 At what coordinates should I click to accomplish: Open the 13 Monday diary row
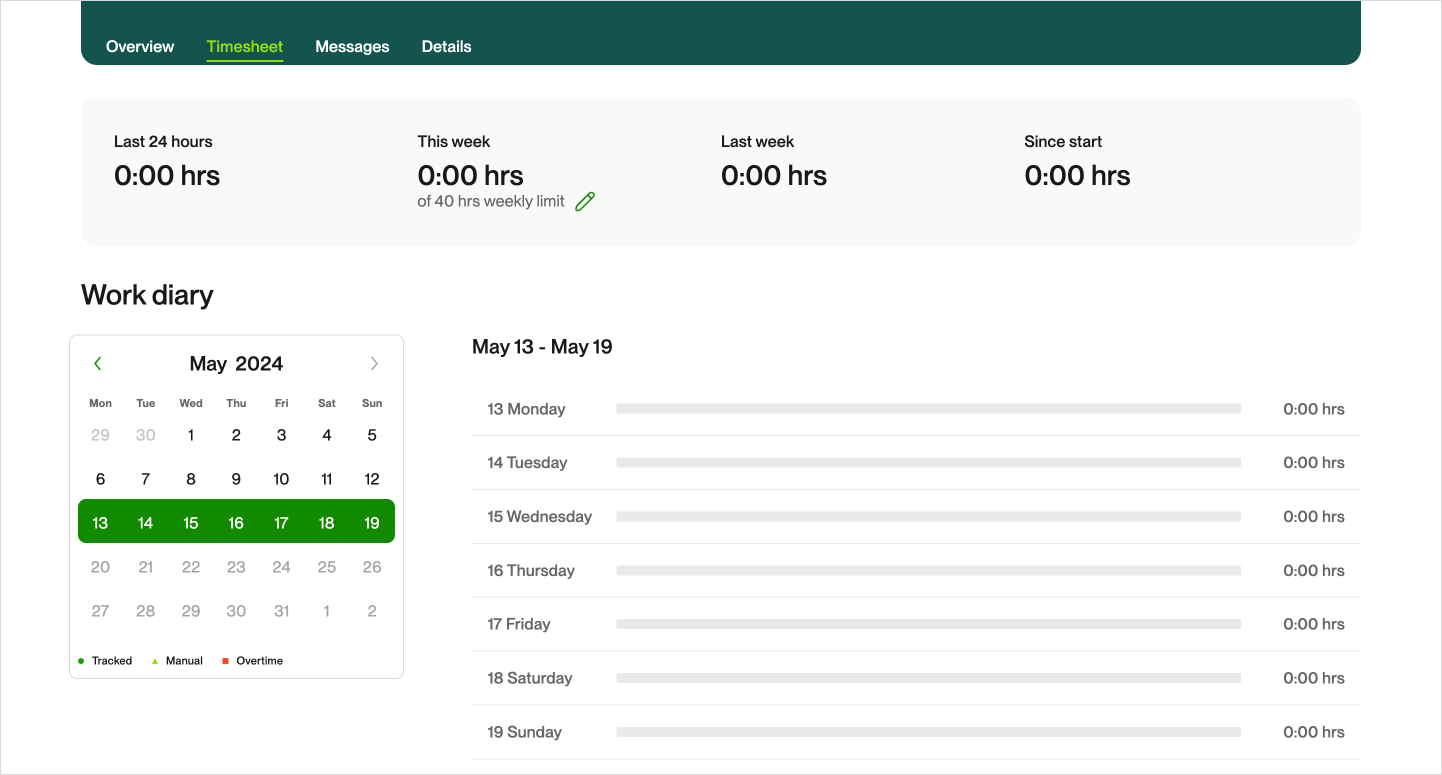point(916,409)
